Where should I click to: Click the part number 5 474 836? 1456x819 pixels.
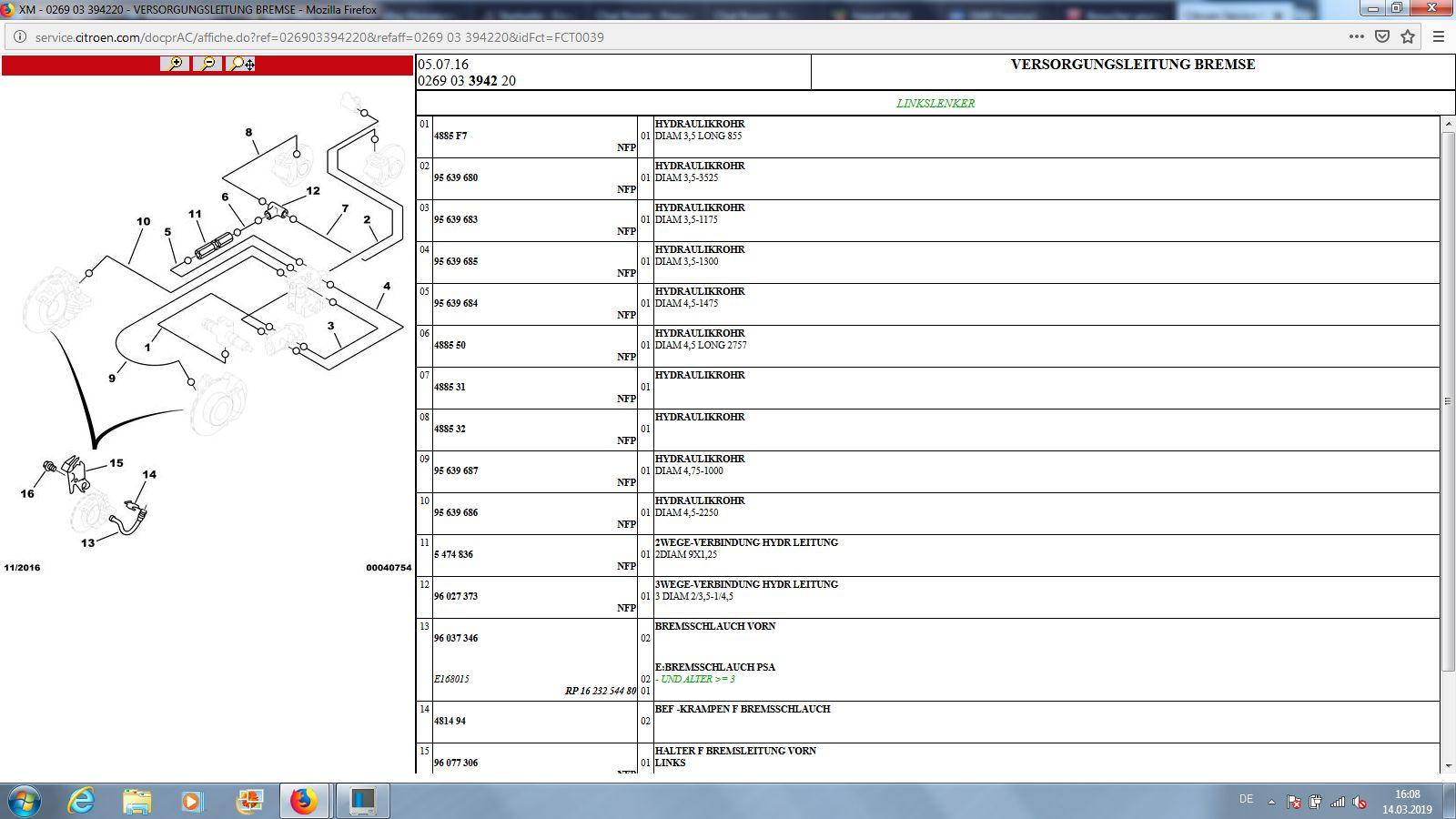[x=453, y=554]
